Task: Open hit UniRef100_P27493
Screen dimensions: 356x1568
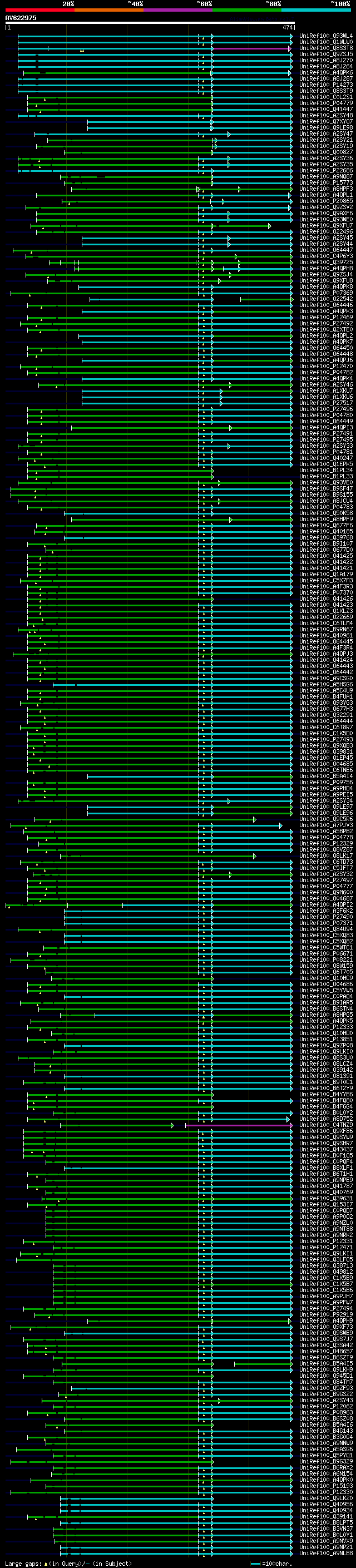Action: point(326,740)
